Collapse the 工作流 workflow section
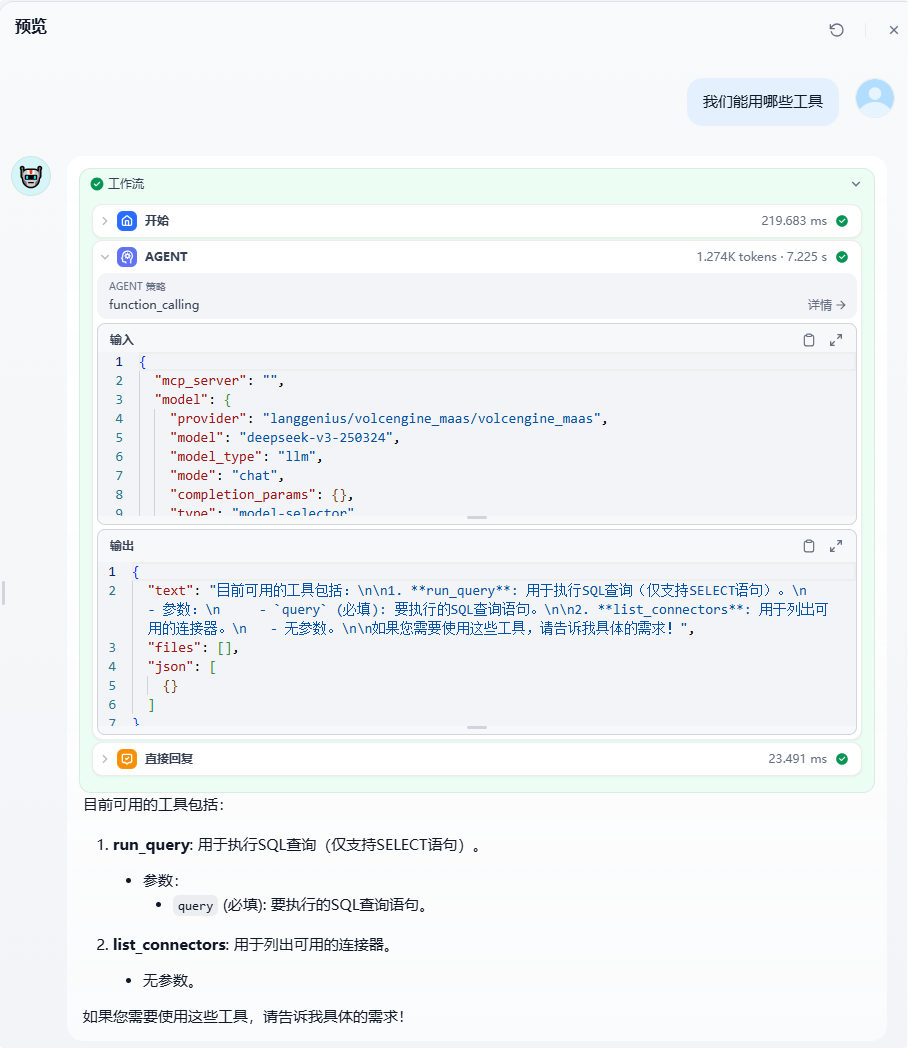908x1048 pixels. pos(856,184)
